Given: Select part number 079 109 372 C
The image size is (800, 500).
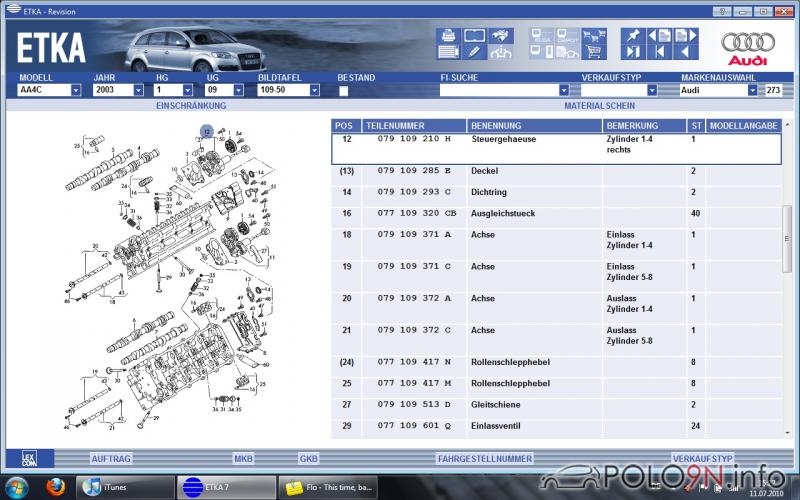Looking at the screenshot, I should (x=414, y=330).
